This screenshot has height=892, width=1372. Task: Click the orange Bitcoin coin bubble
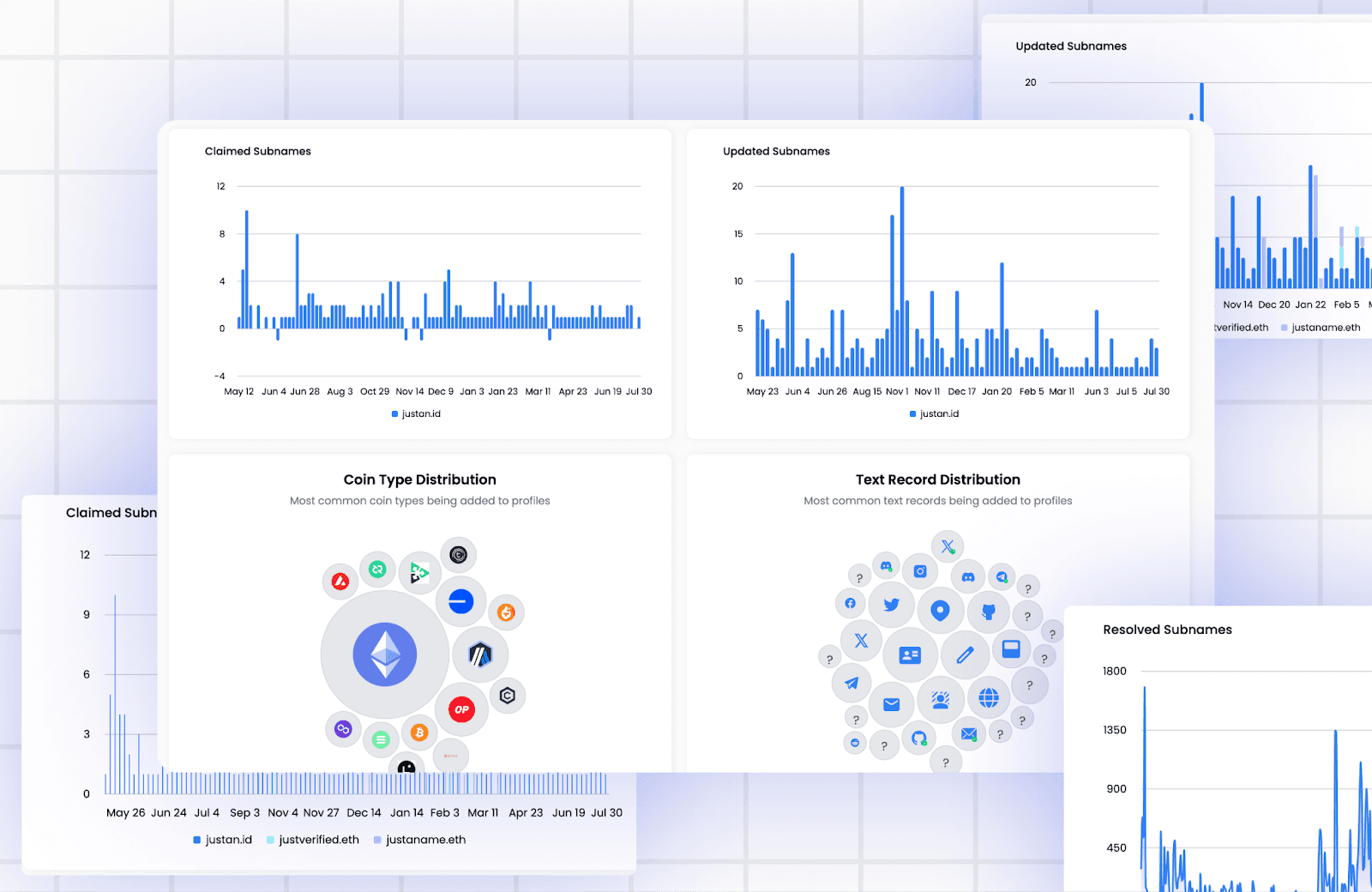pos(419,732)
